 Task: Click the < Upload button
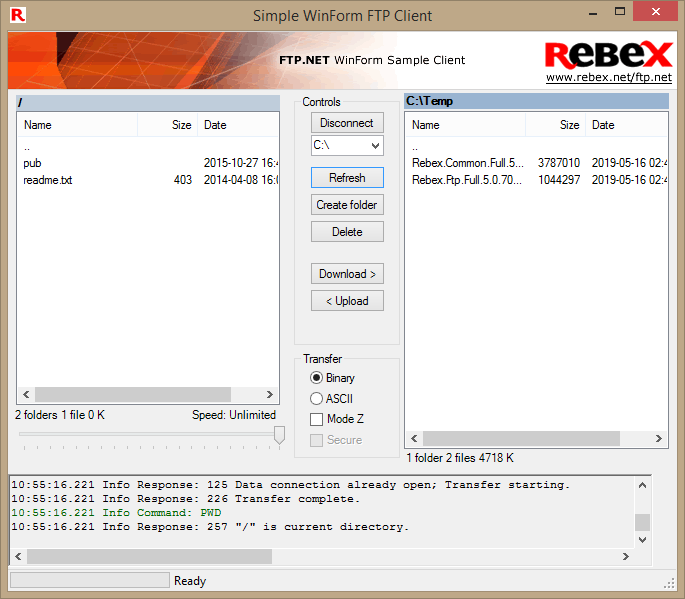pyautogui.click(x=347, y=301)
